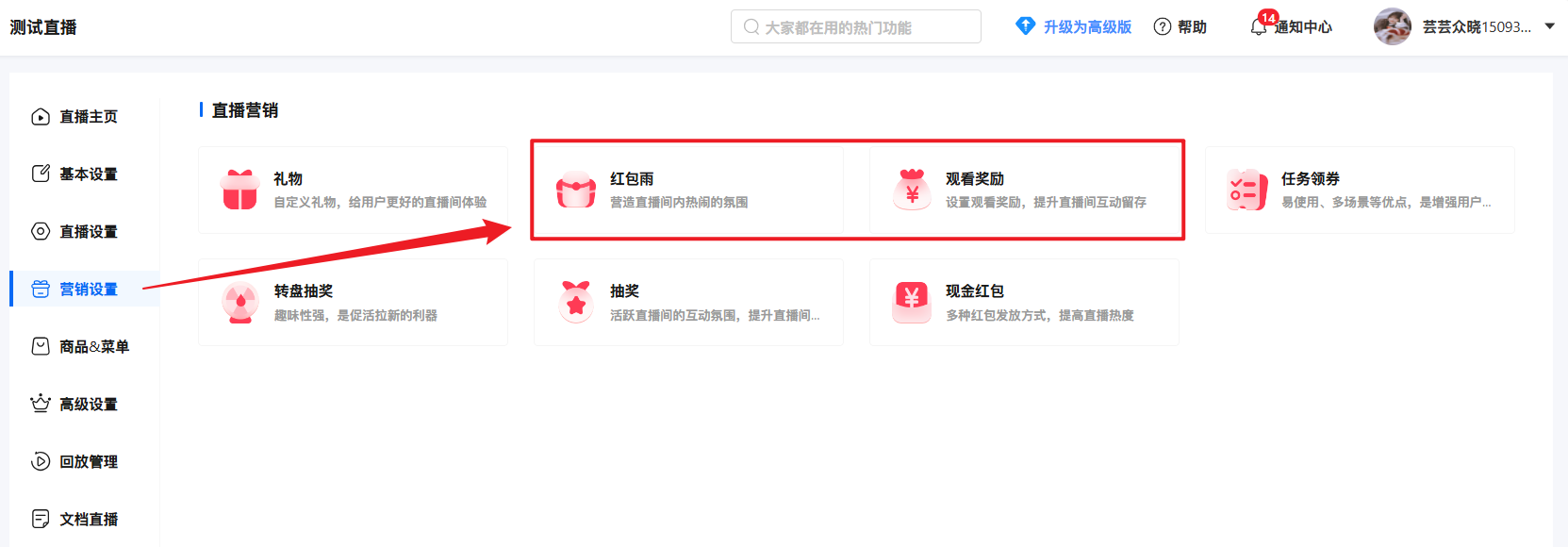Go to 直播主页 in sidebar
1568x547 pixels.
pyautogui.click(x=88, y=117)
